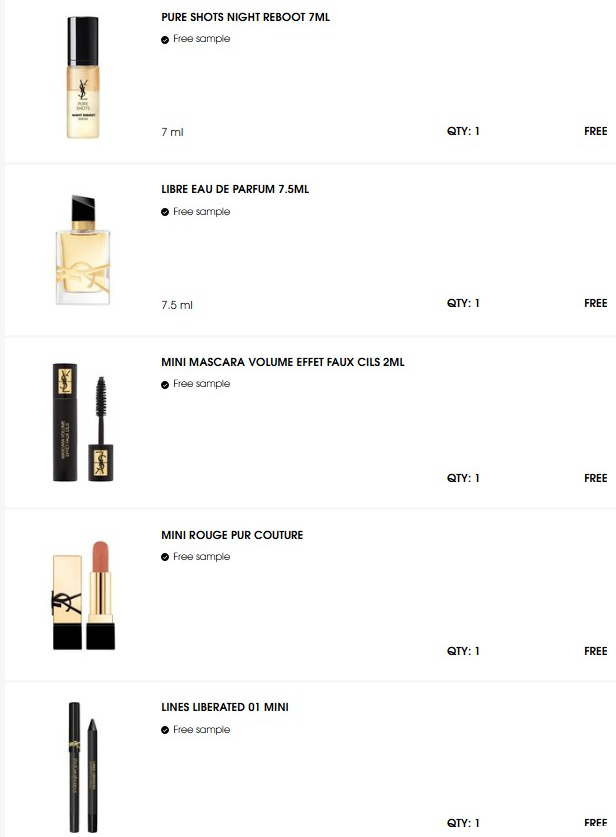This screenshot has width=616, height=837.
Task: Click the Libre Eau de Parfum bottle image
Action: [x=83, y=248]
